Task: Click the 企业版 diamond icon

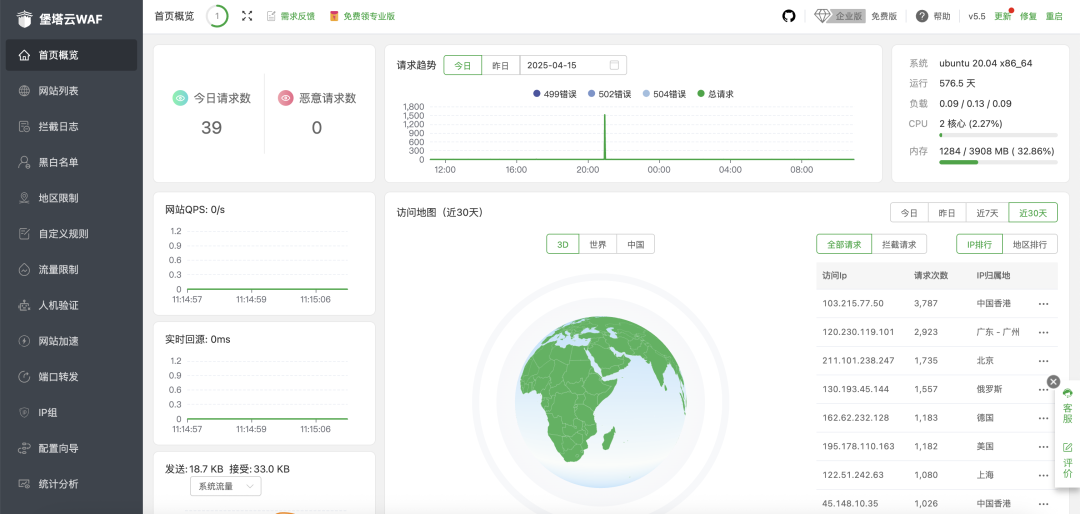Action: [x=823, y=16]
